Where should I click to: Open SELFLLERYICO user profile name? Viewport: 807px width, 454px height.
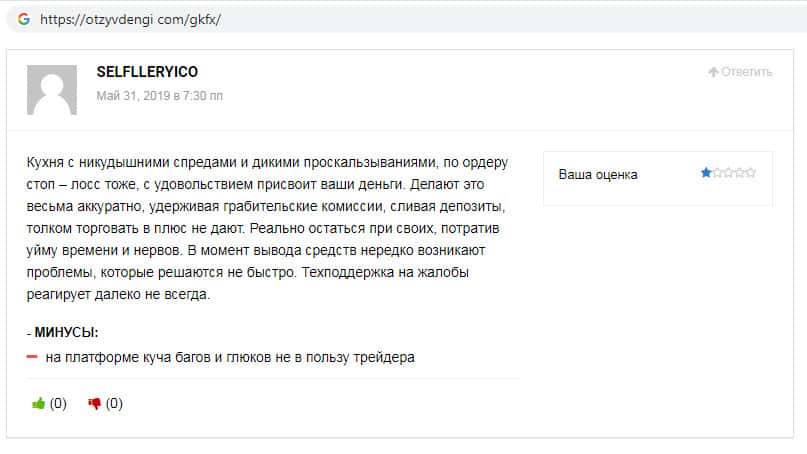point(146,72)
